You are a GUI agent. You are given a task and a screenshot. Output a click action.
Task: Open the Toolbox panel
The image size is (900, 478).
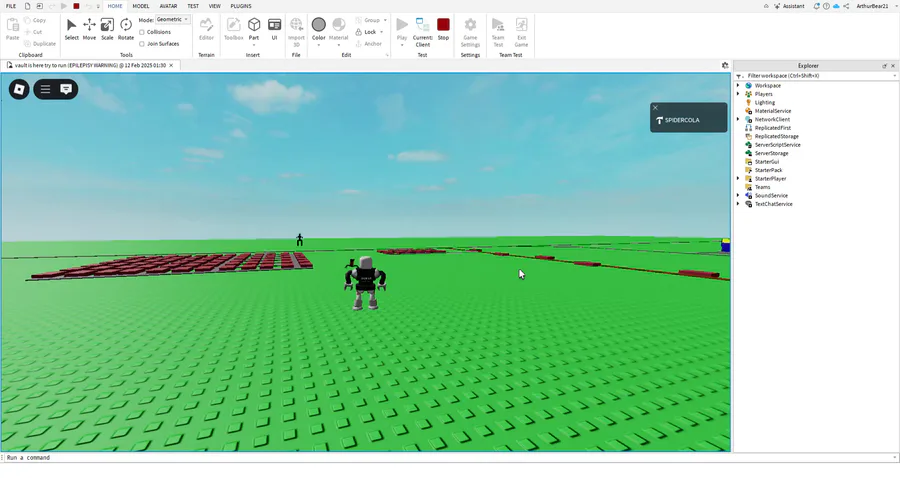pyautogui.click(x=233, y=29)
